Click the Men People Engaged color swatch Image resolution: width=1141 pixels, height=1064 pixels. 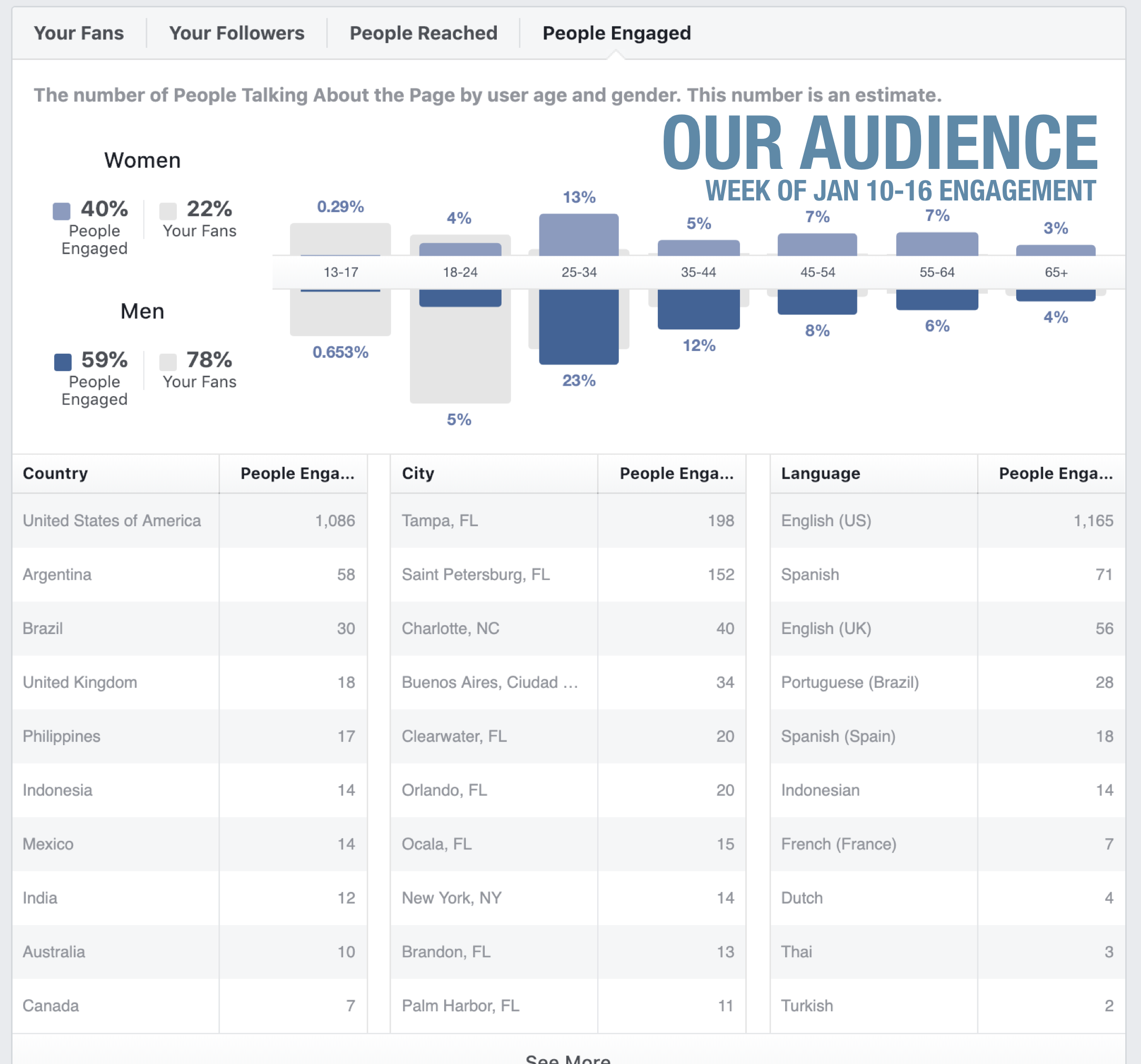63,362
